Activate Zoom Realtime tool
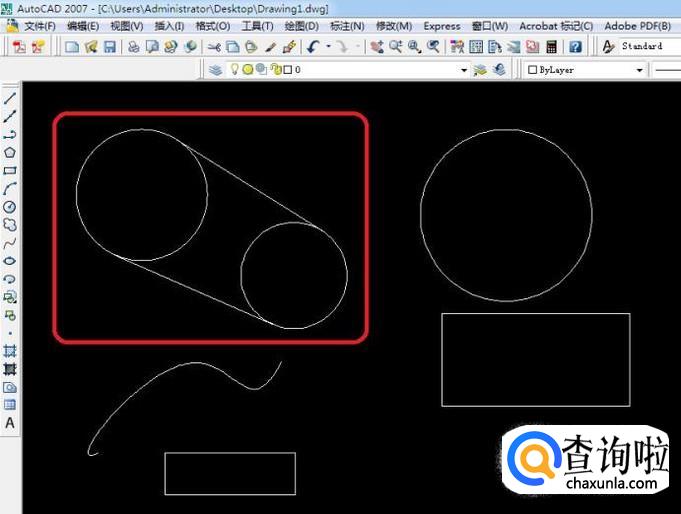 pyautogui.click(x=395, y=46)
